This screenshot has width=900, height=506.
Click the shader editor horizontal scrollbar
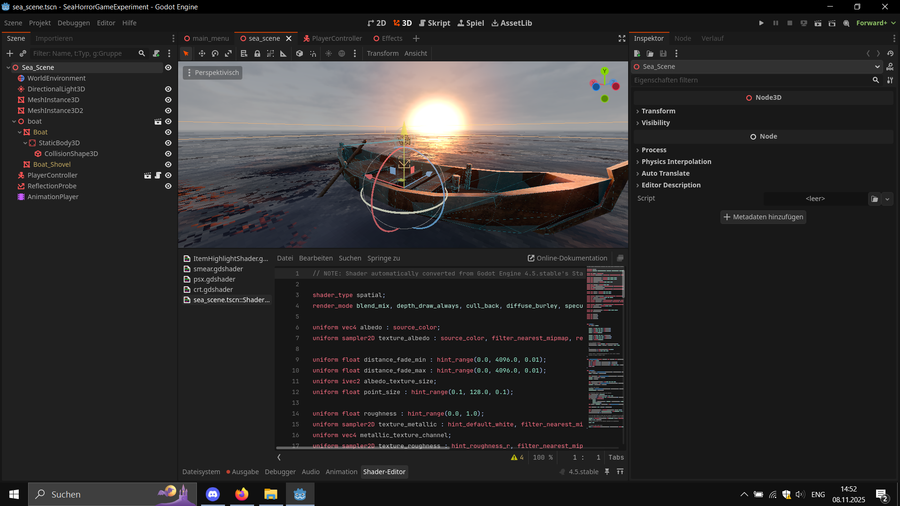(x=362, y=447)
